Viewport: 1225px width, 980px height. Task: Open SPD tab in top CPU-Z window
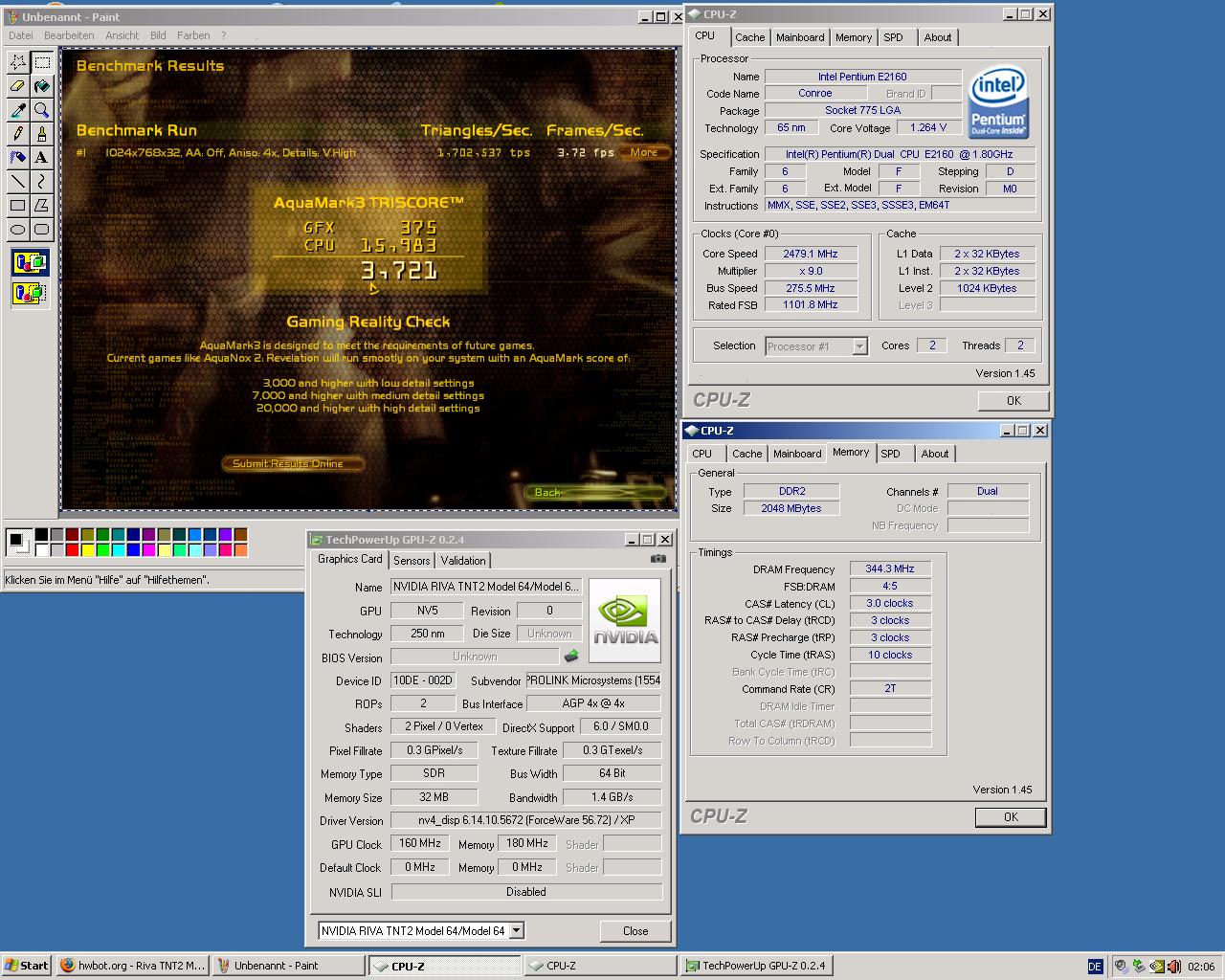893,37
